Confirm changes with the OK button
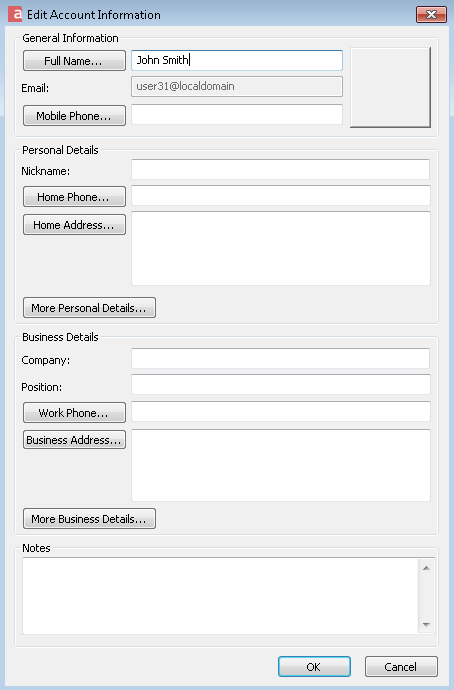Image resolution: width=454 pixels, height=690 pixels. (314, 667)
